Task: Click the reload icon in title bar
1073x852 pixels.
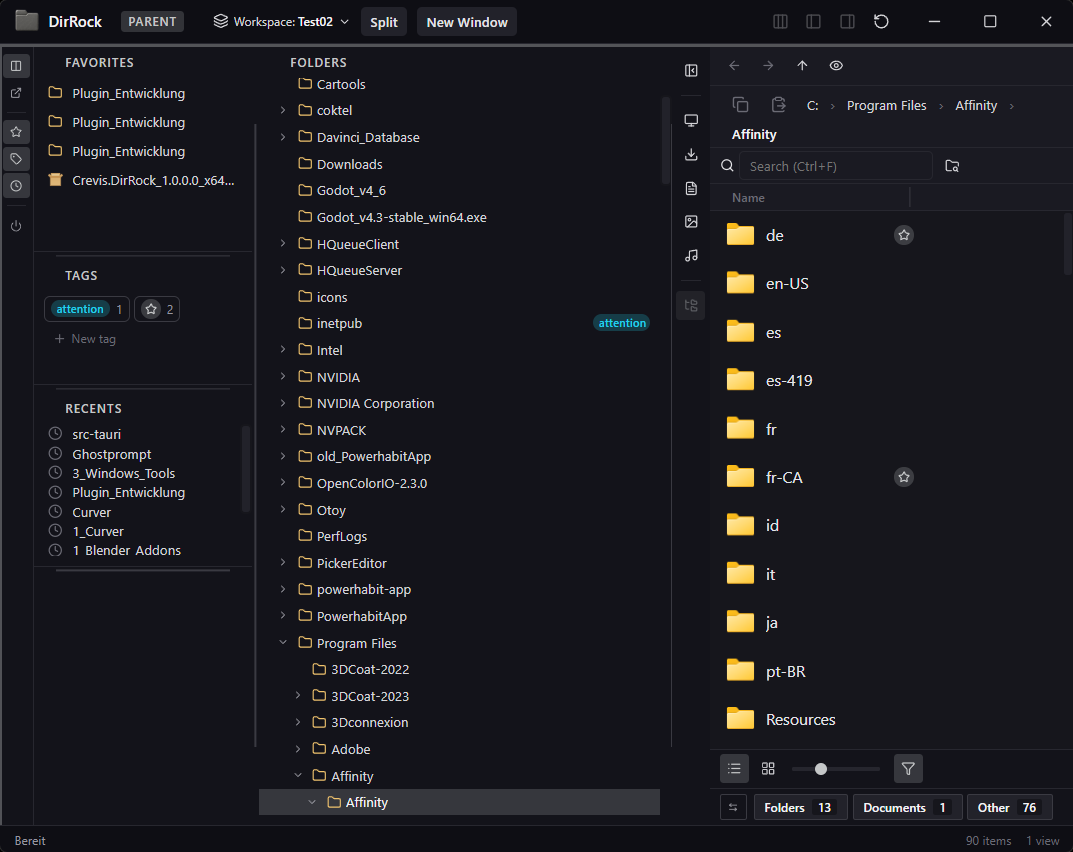Action: tap(881, 21)
